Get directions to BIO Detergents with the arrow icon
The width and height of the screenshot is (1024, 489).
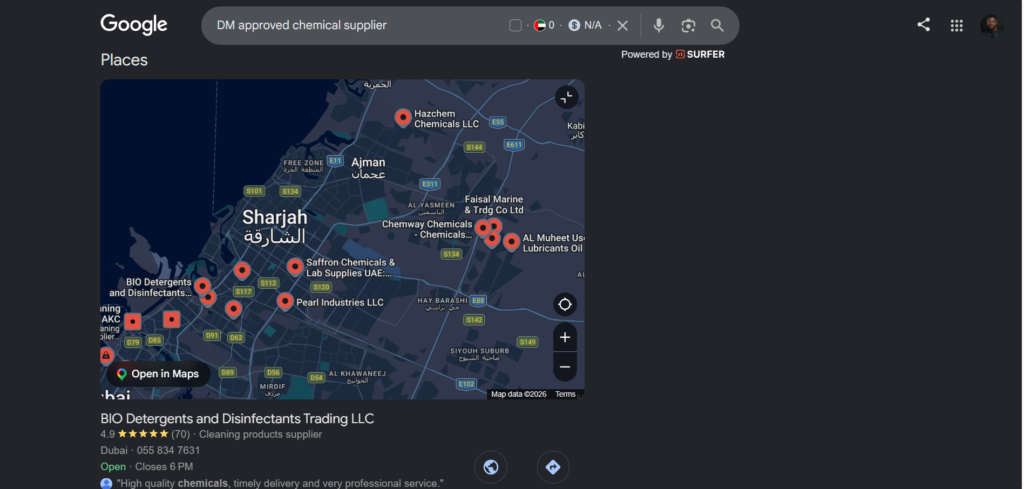tap(552, 467)
